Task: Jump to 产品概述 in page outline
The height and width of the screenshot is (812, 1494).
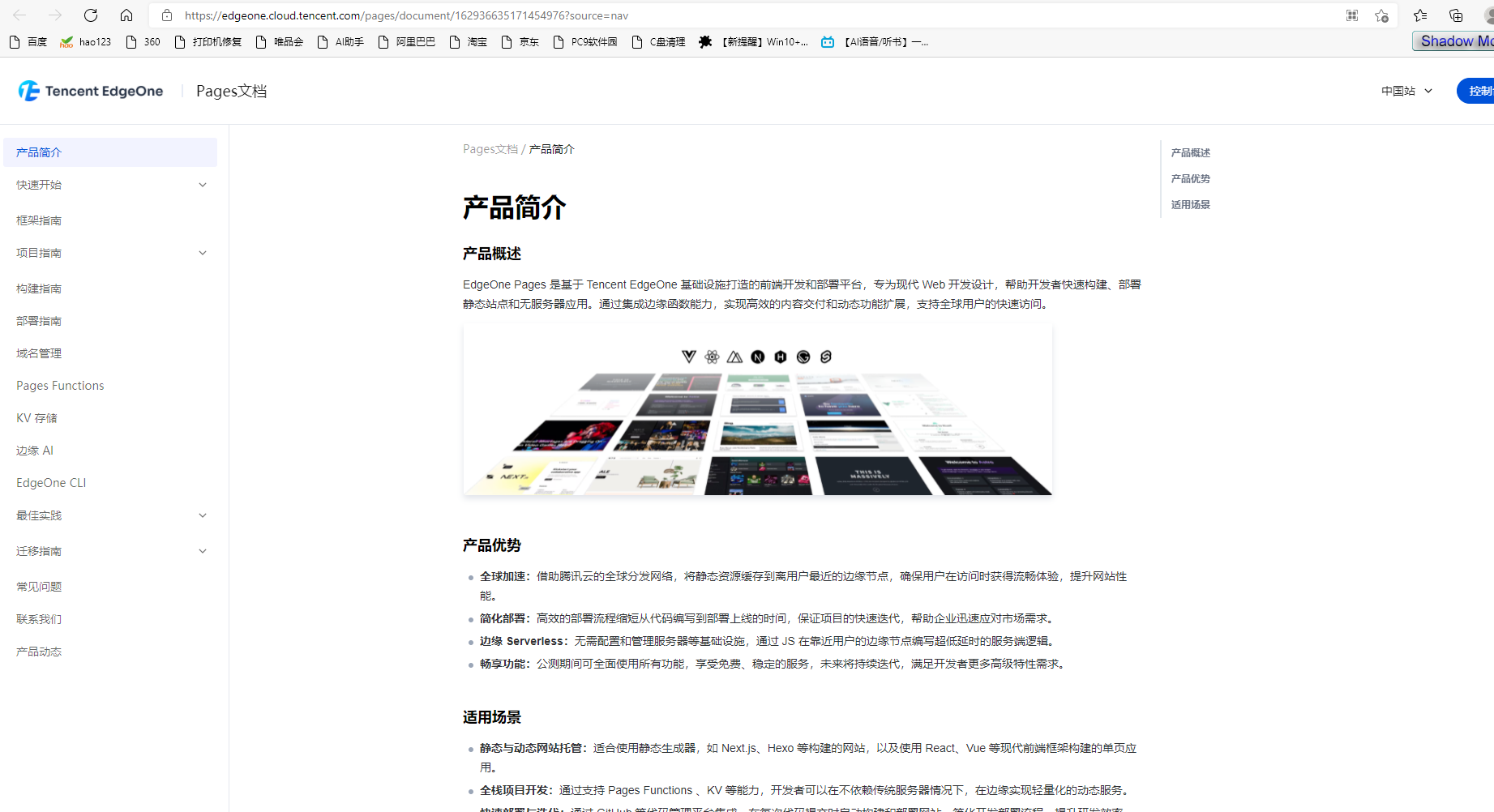Action: pos(1190,152)
